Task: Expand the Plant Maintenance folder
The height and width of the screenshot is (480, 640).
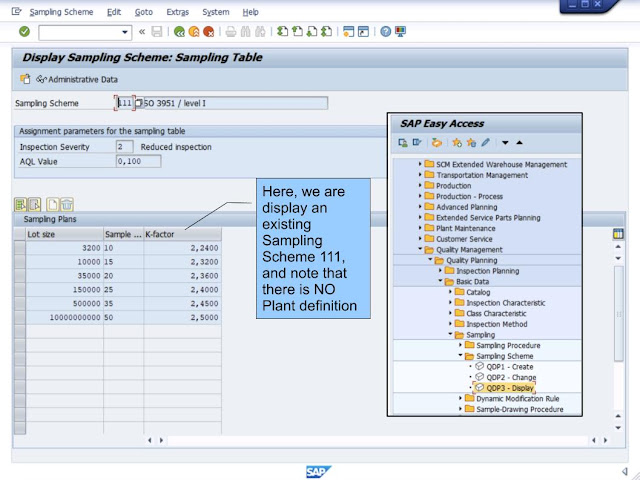Action: pyautogui.click(x=420, y=228)
